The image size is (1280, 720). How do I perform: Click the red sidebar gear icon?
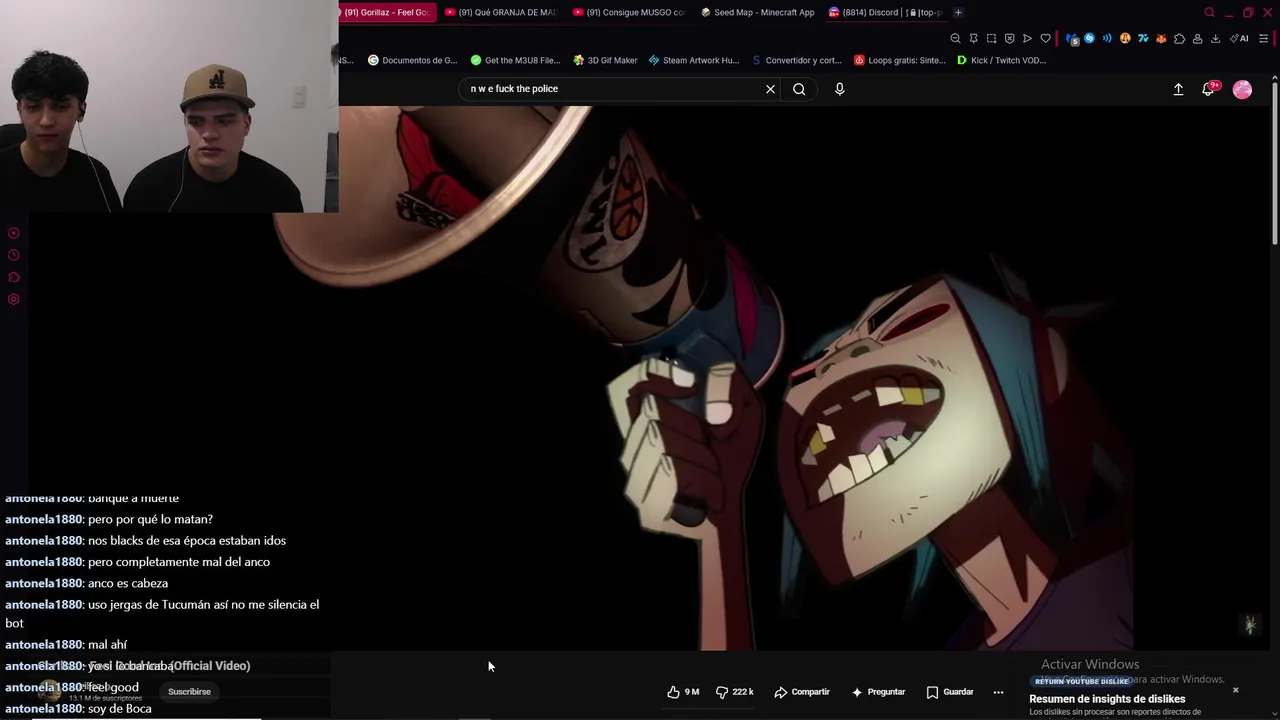pos(13,299)
